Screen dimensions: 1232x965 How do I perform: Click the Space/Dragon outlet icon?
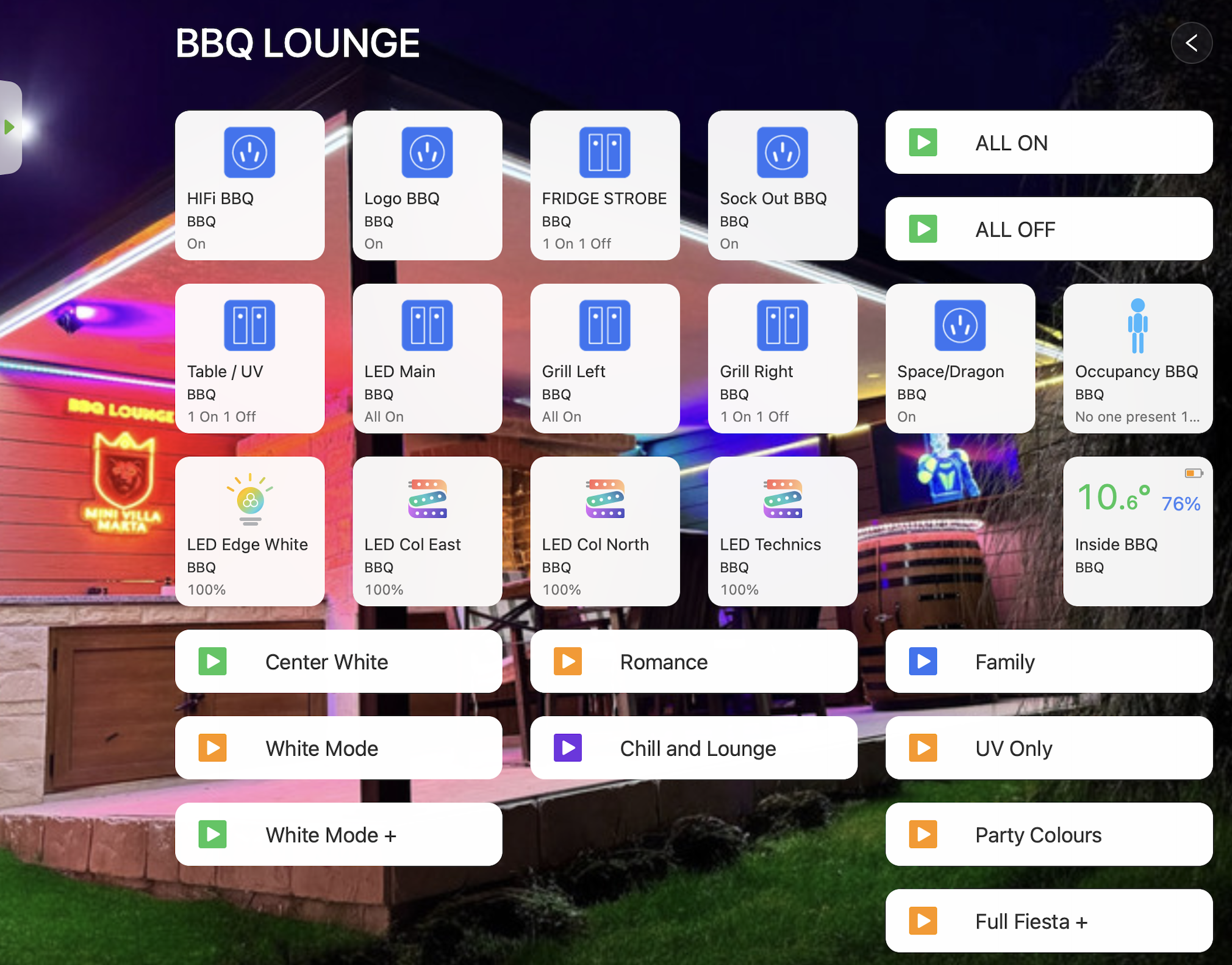click(959, 326)
